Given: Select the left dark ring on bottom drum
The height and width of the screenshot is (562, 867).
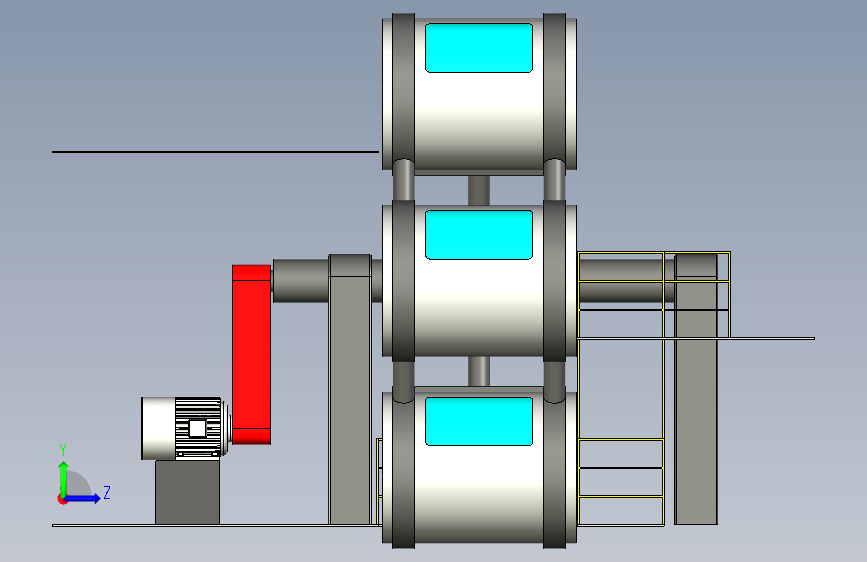Looking at the screenshot, I should [x=404, y=469].
